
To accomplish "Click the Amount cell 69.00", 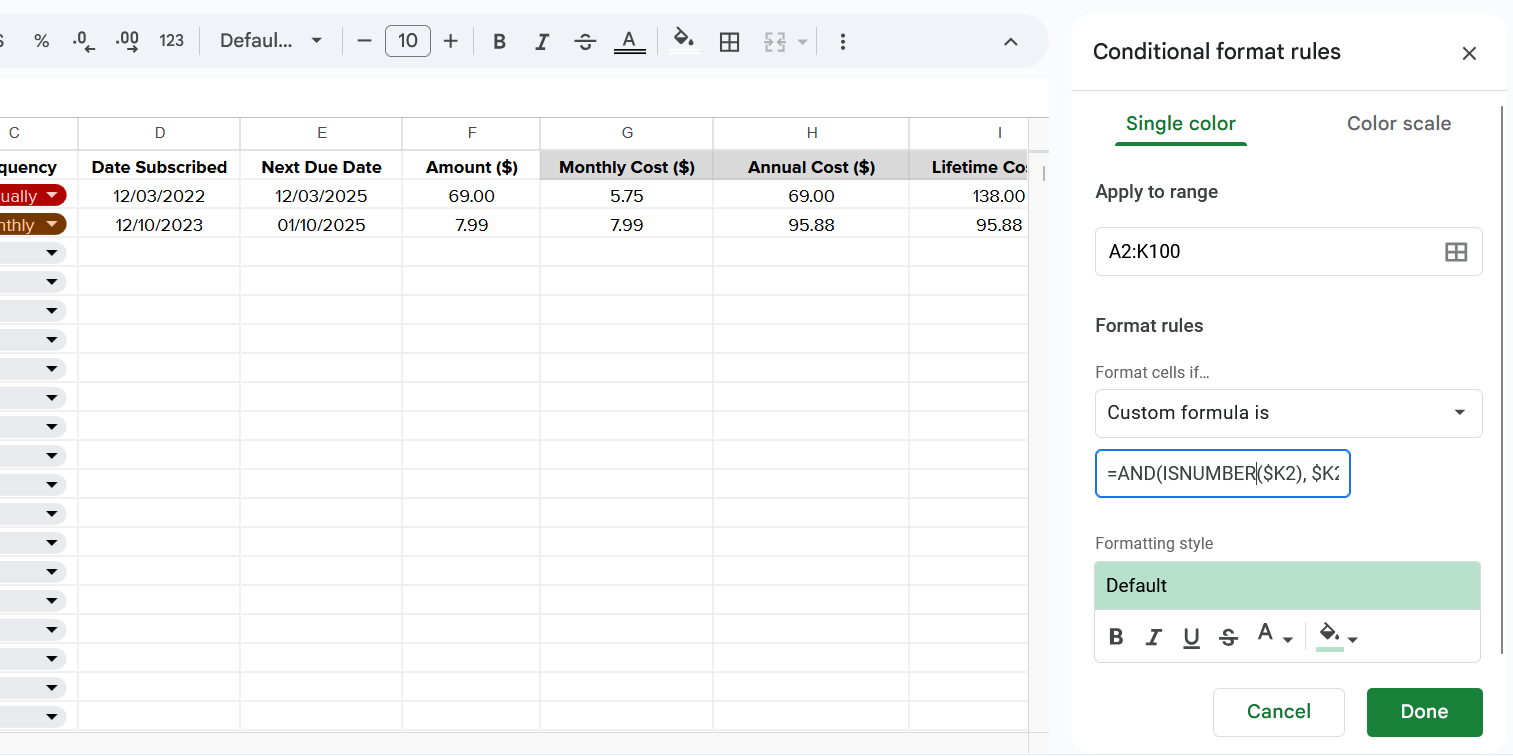I will tap(472, 196).
